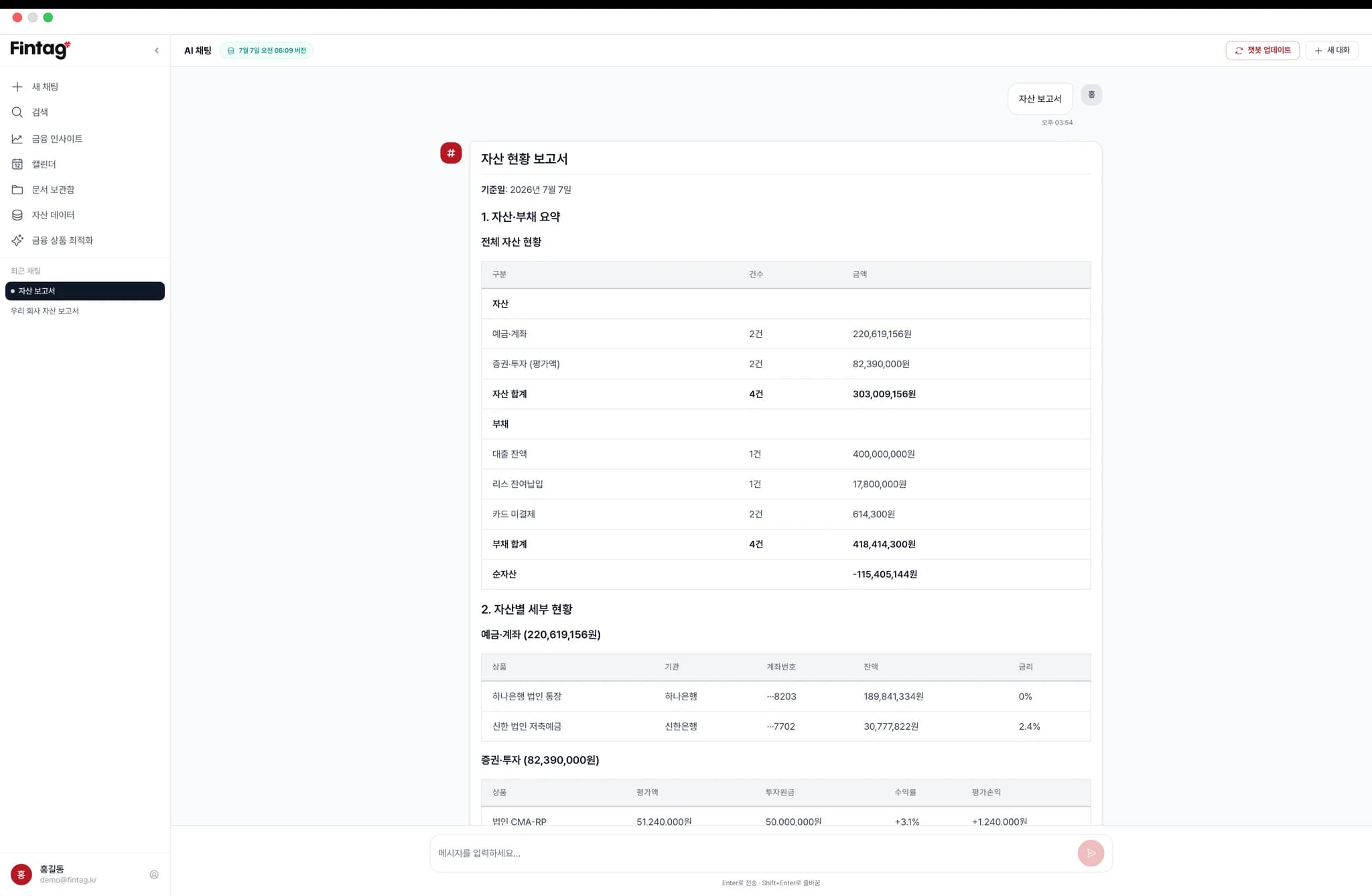Click the 금리 column header
Screen dimensions: 1372x896
pyautogui.click(x=1026, y=667)
